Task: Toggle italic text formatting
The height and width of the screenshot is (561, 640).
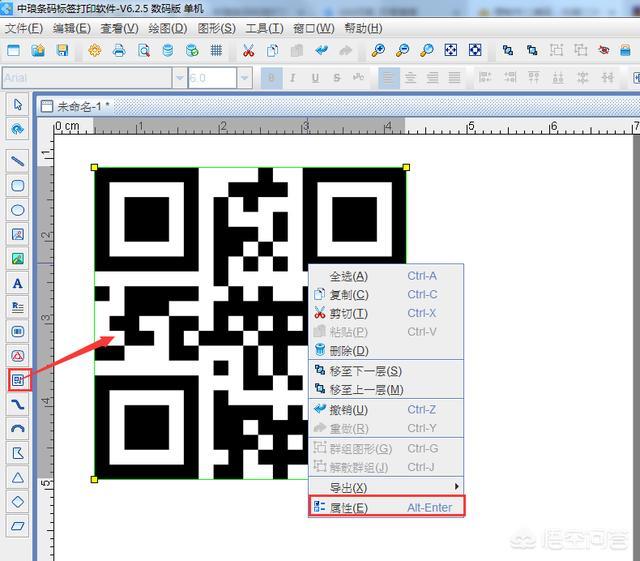Action: (293, 78)
